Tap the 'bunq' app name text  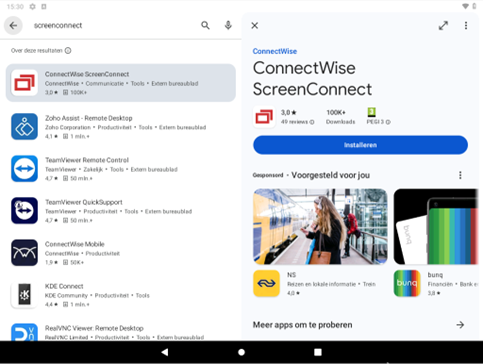click(435, 275)
